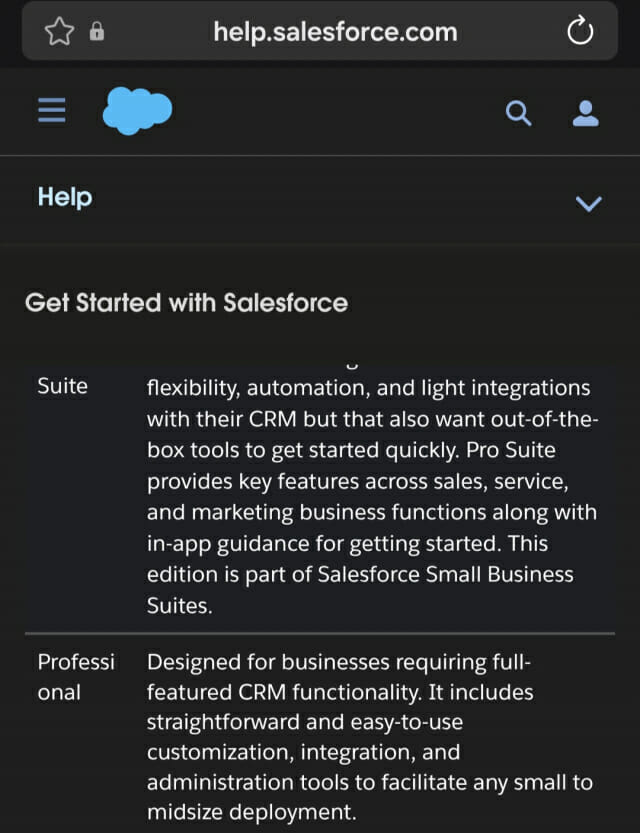
Task: Open the hamburger navigation menu
Action: pyautogui.click(x=52, y=110)
